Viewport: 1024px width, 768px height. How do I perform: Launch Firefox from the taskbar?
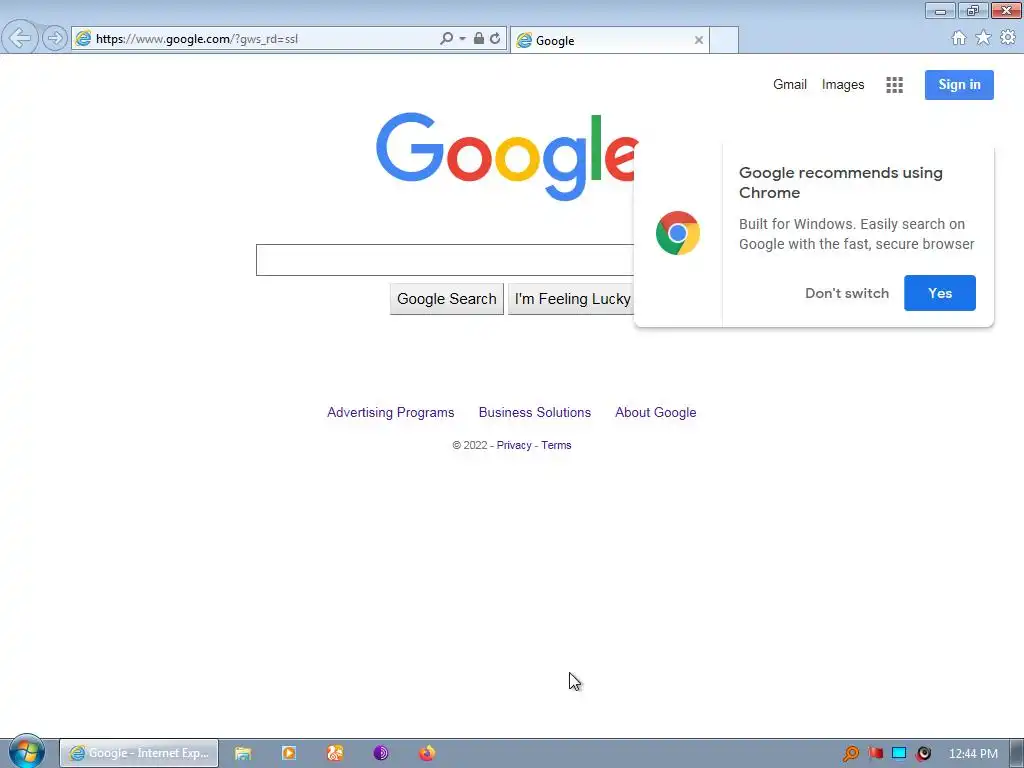(426, 754)
